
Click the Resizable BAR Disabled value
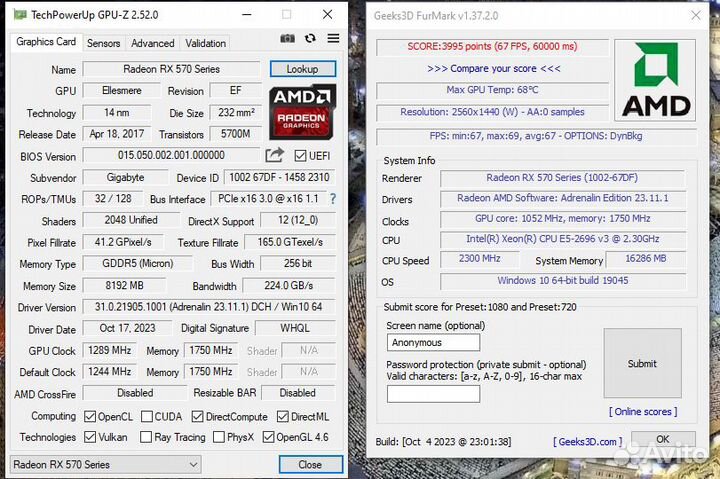298,393
